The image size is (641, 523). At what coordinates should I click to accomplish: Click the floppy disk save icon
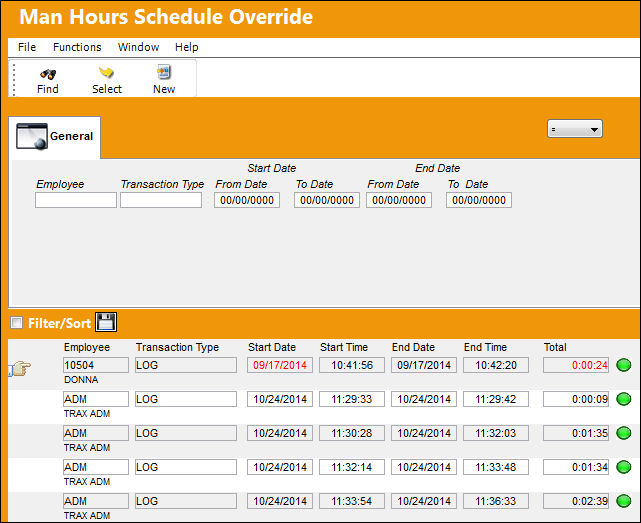coord(106,322)
